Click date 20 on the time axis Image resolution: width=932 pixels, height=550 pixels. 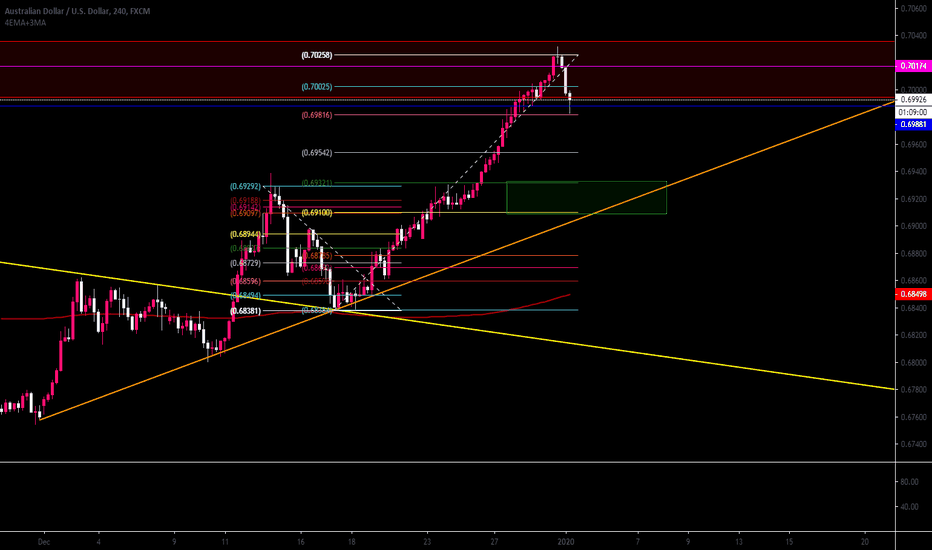tap(865, 542)
